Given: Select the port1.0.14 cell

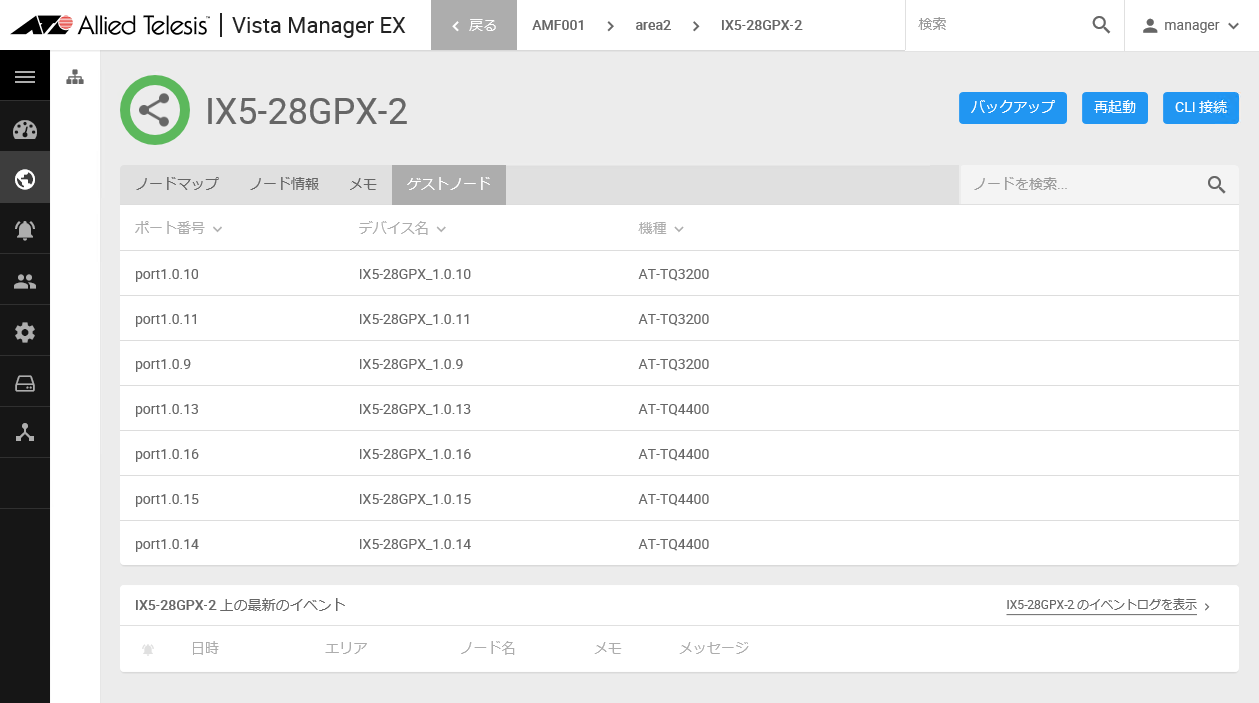Looking at the screenshot, I should (x=167, y=544).
